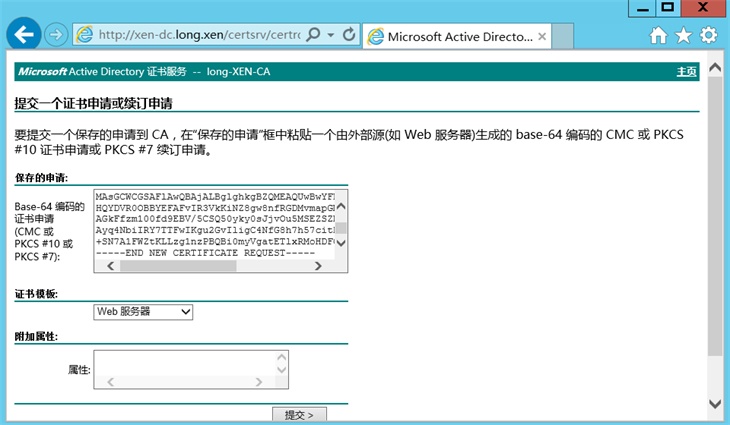
Task: Close the Internet Explorer window
Action: click(x=703, y=8)
